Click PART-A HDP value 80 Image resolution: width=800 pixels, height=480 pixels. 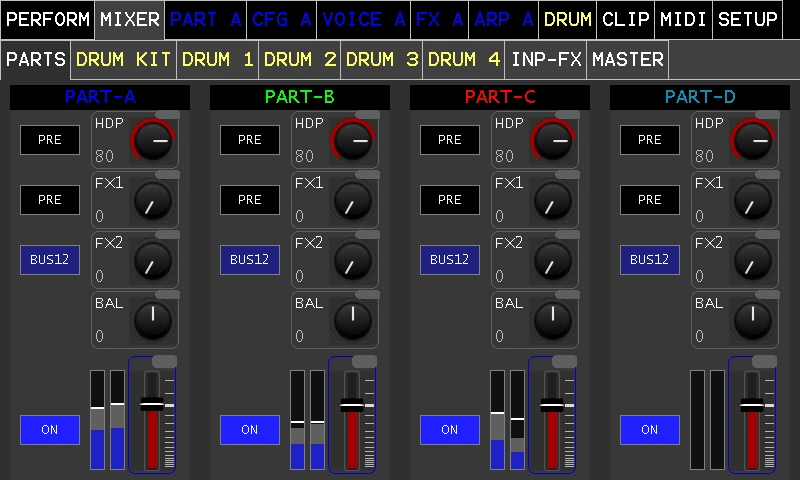click(105, 156)
